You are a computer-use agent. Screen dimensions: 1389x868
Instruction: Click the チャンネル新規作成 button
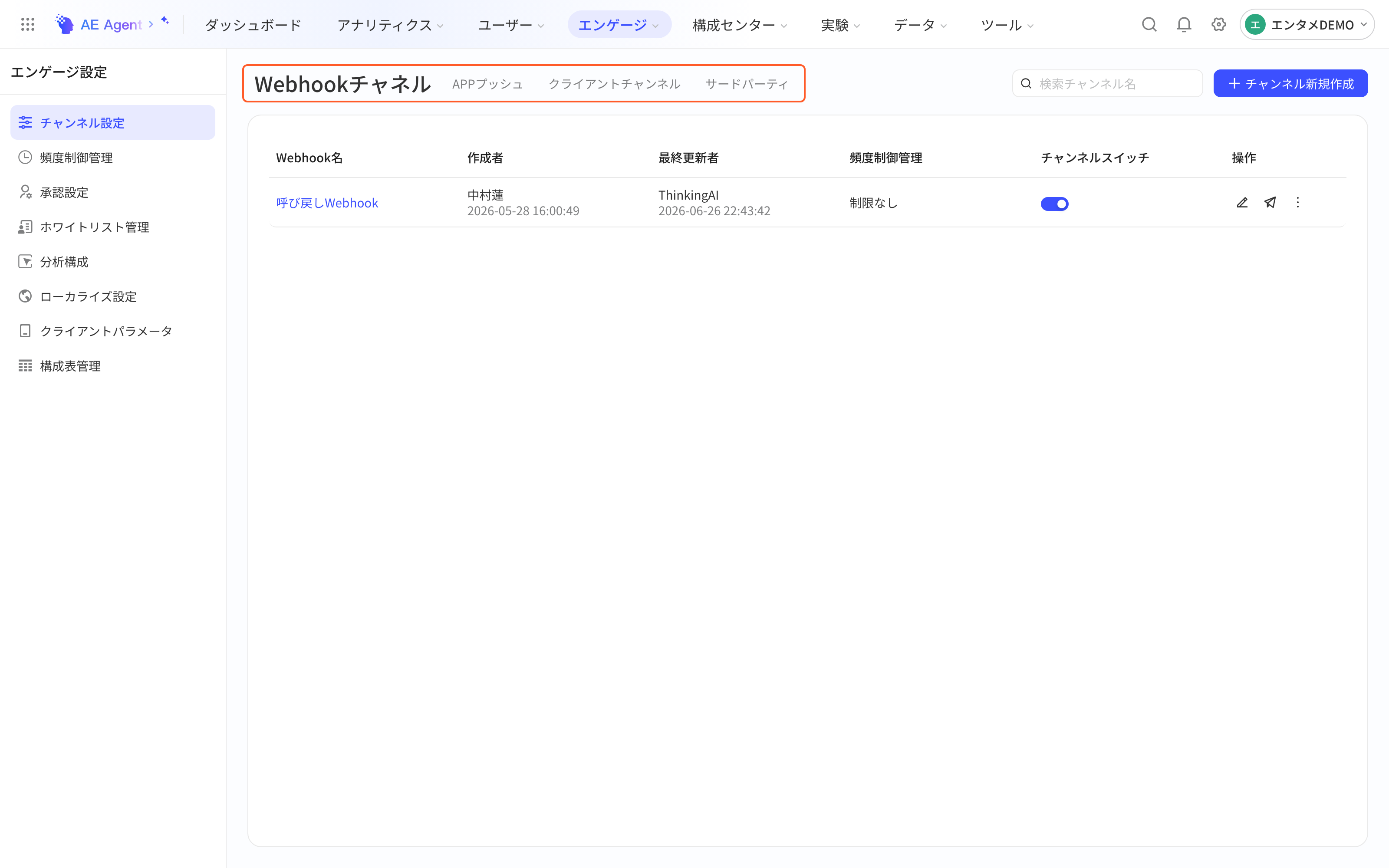point(1290,84)
